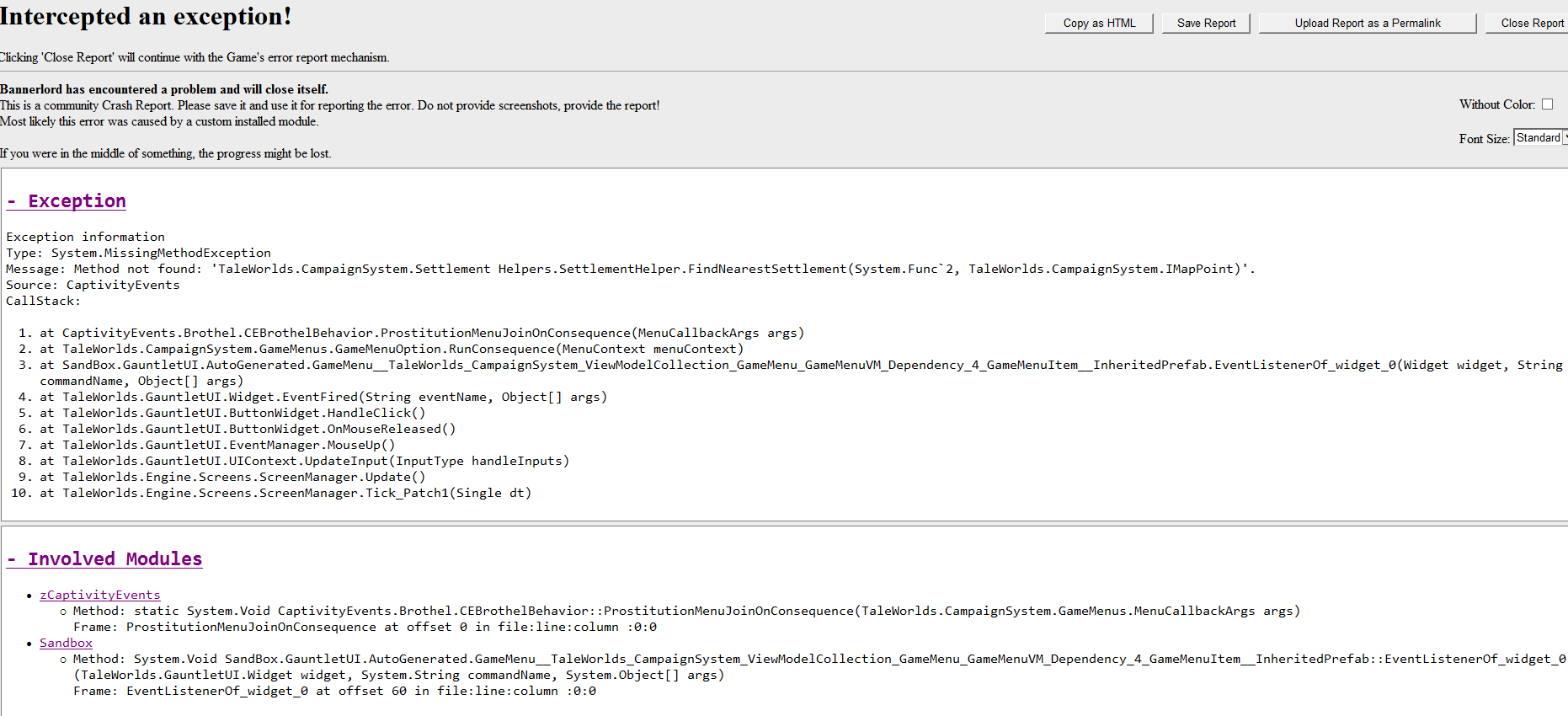Collapse the Involved Modules section
The width and height of the screenshot is (1568, 716).
click(x=104, y=559)
